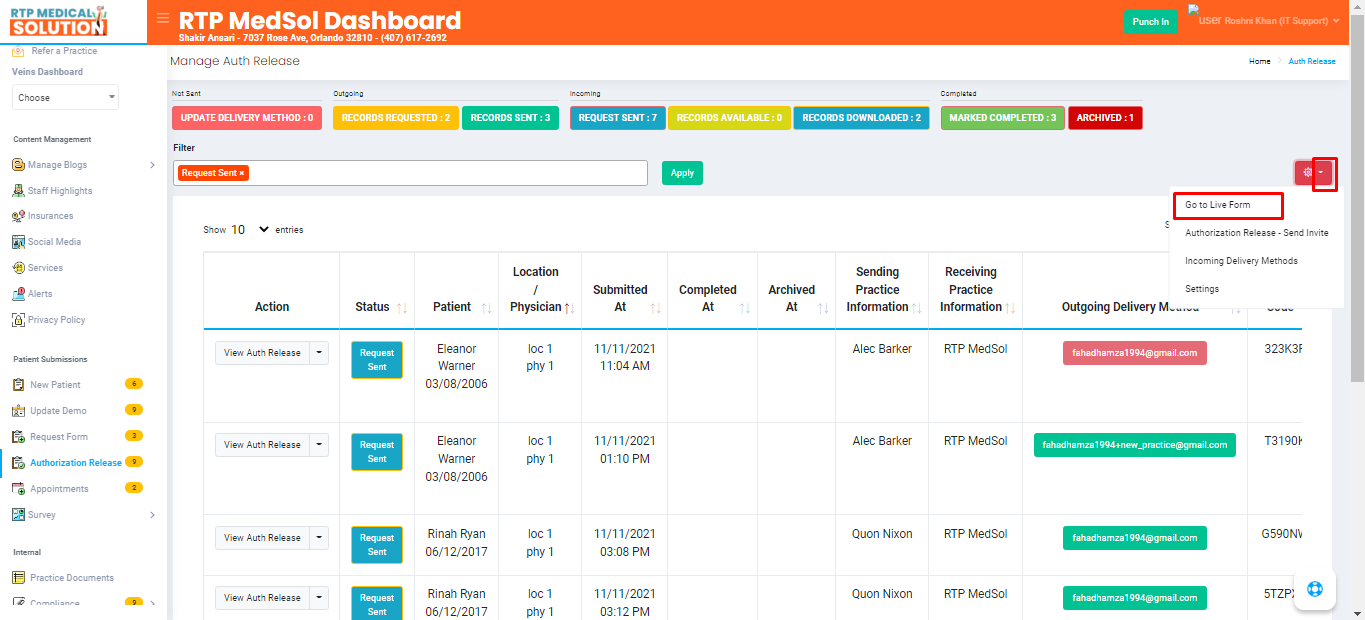Filter by Archived status

[1105, 118]
